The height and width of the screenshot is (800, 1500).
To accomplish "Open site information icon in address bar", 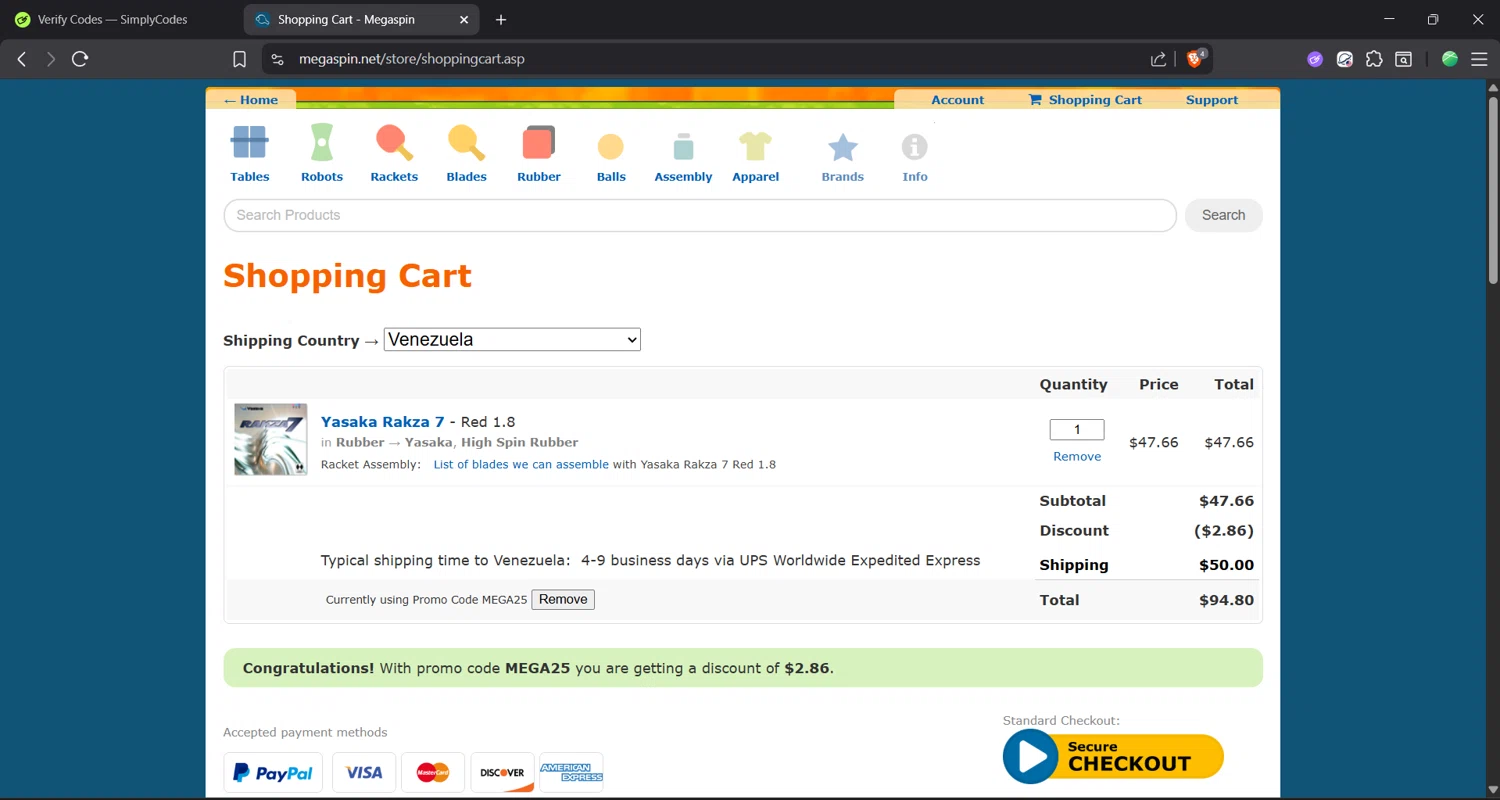I will point(278,59).
